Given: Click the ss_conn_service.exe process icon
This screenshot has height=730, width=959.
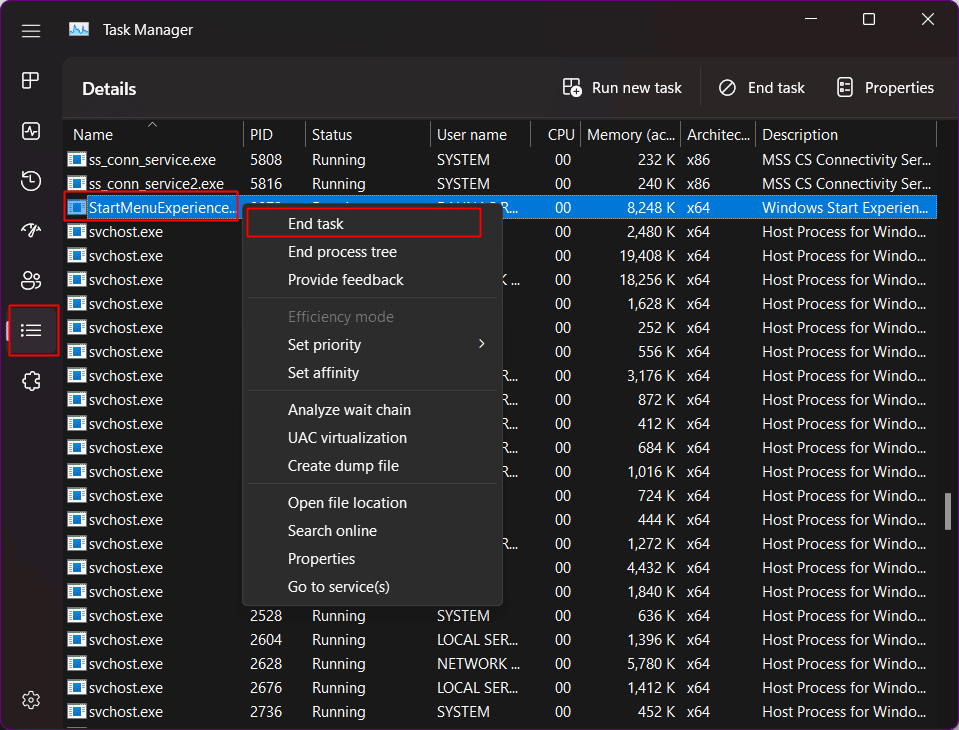Looking at the screenshot, I should click(x=76, y=160).
